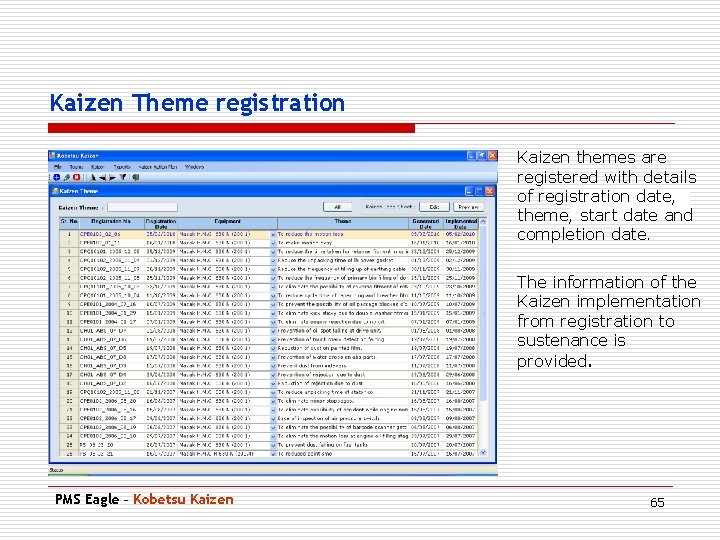This screenshot has height=540, width=720.
Task: Open equipment dropdown for 'To reduced paint sine' row
Action: (273, 454)
